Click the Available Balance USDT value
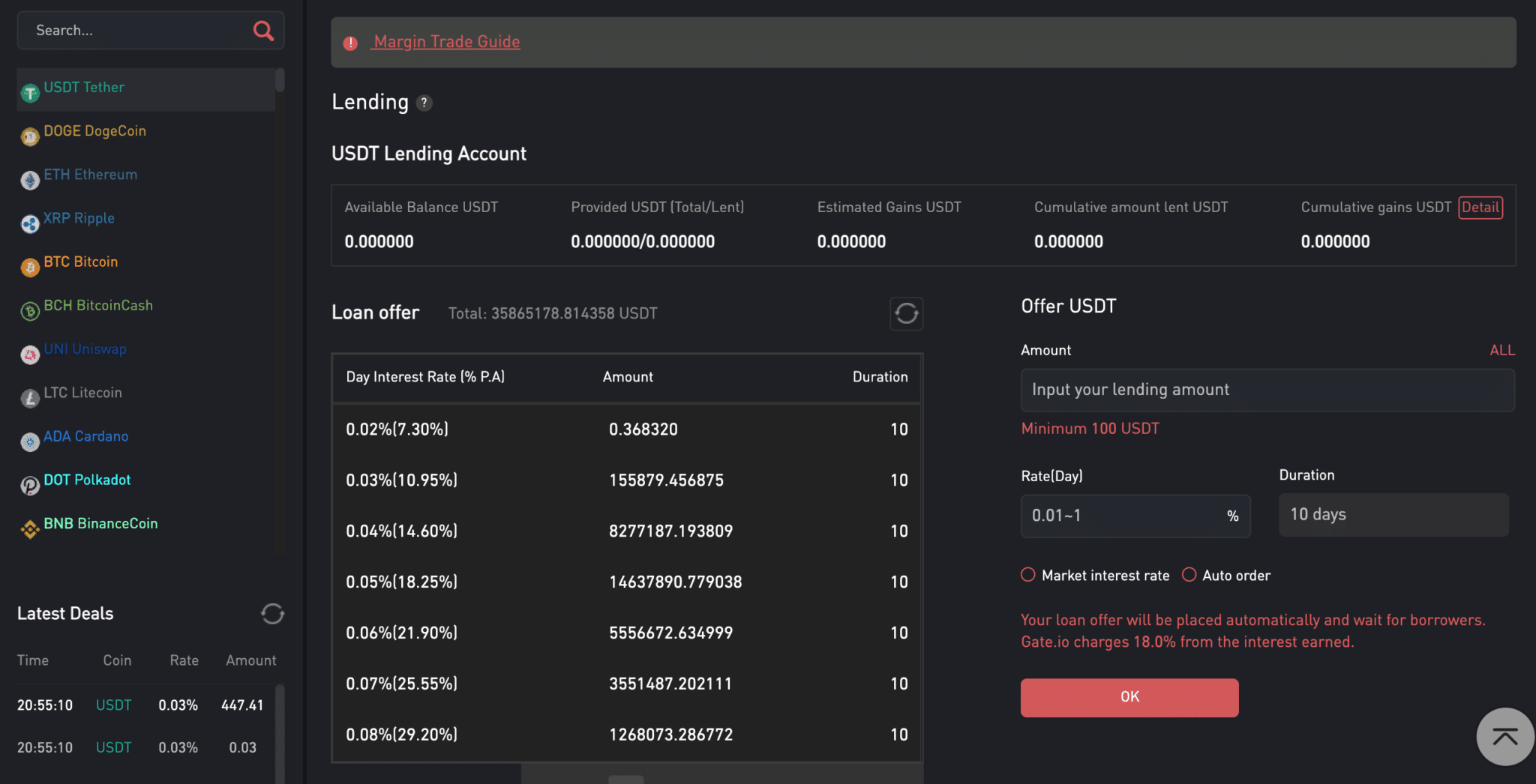The image size is (1536, 784). [379, 242]
